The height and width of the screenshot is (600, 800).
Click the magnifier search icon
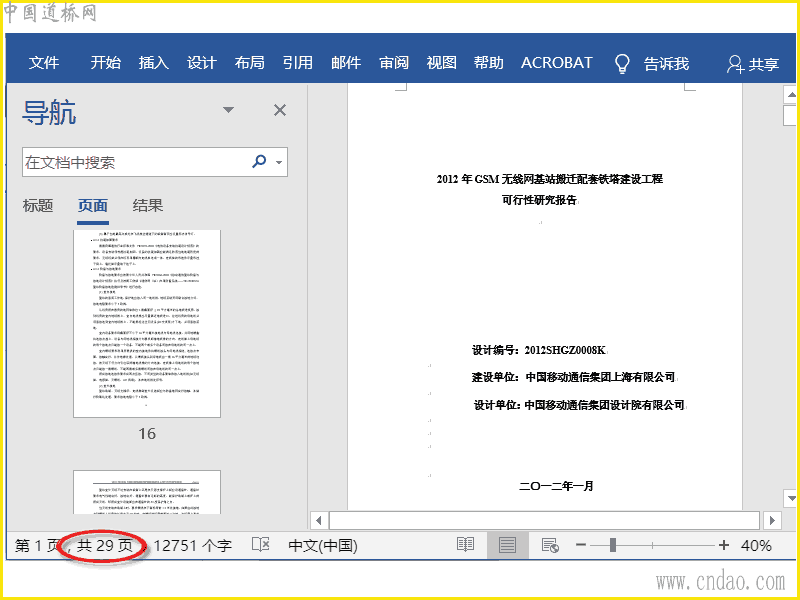pyautogui.click(x=260, y=162)
